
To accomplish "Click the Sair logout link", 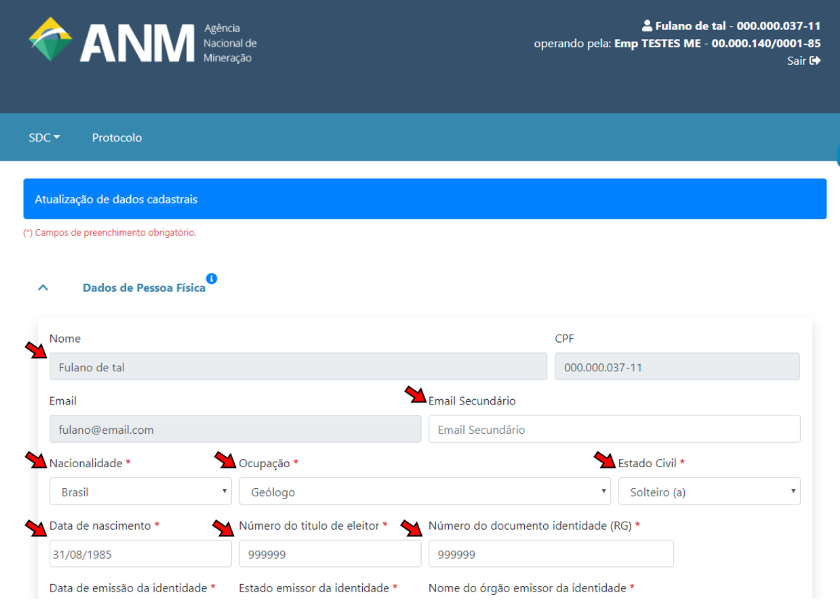I will 797,61.
